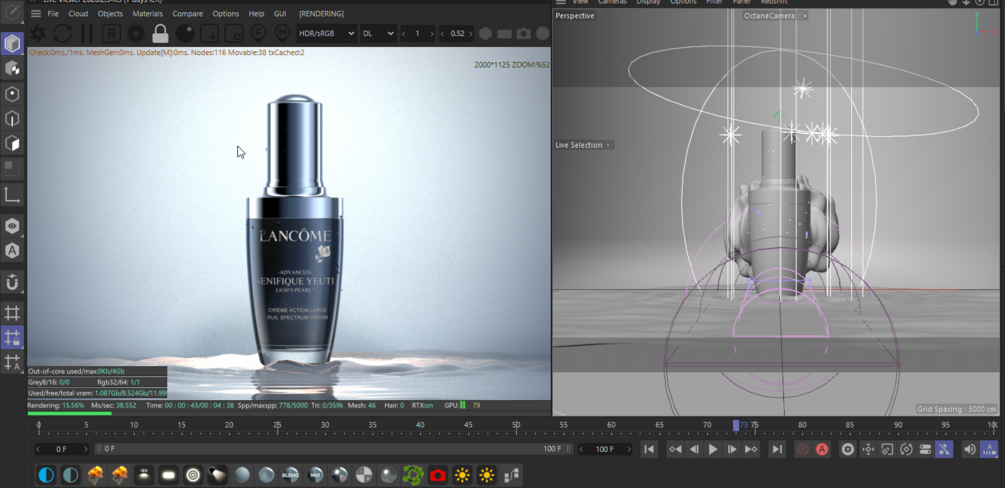Open the HDR/sRGB color space dropdown

[328, 33]
